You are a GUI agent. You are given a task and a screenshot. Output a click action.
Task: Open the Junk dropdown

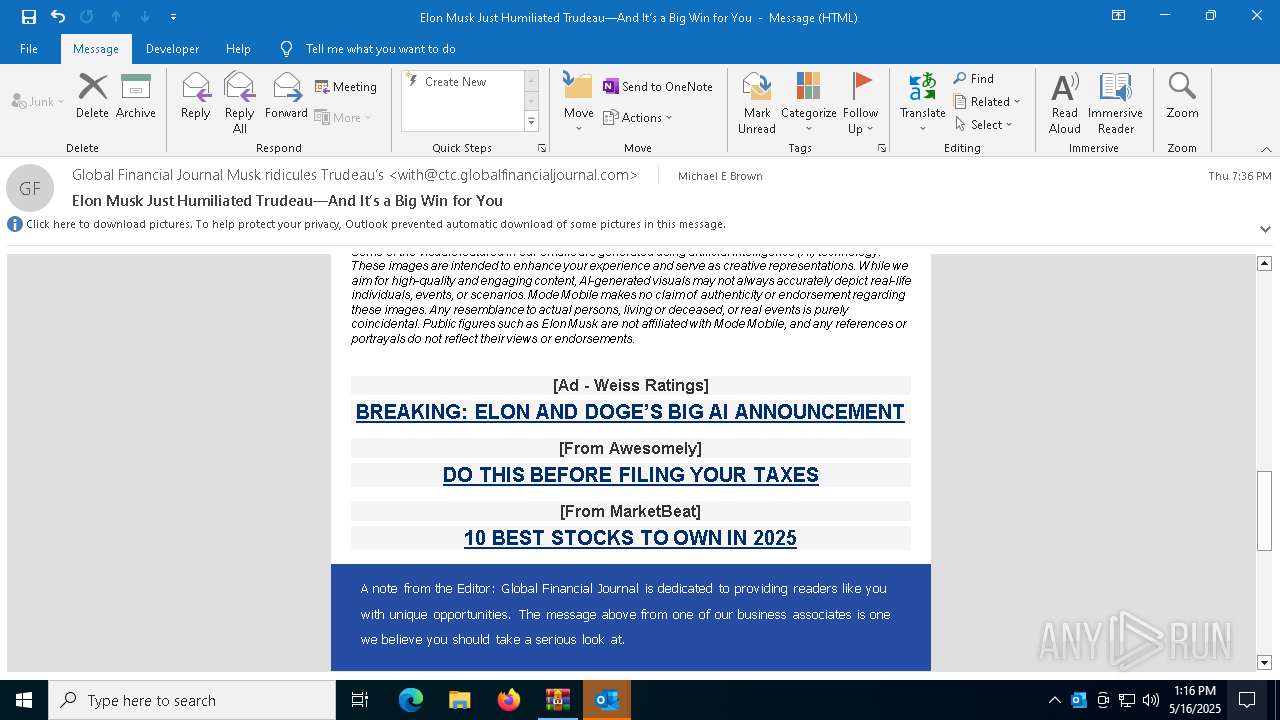pyautogui.click(x=38, y=101)
